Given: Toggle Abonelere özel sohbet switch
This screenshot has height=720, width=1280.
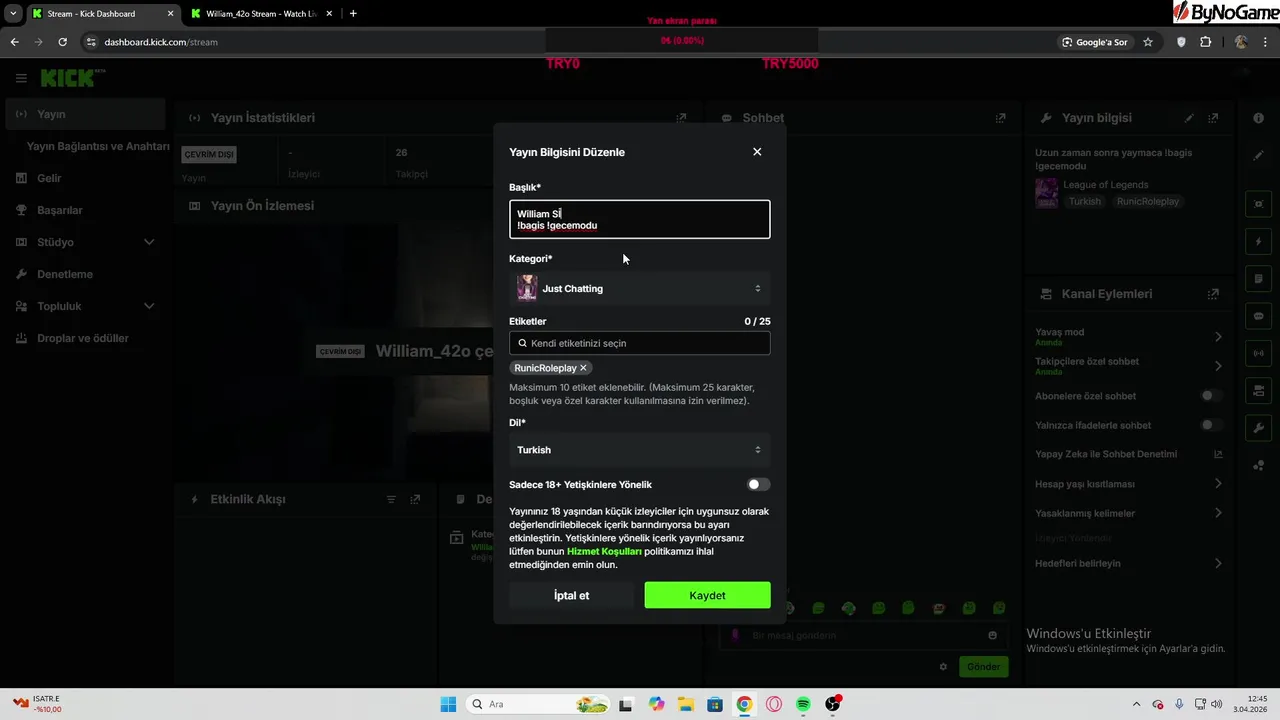Looking at the screenshot, I should pyautogui.click(x=1211, y=396).
